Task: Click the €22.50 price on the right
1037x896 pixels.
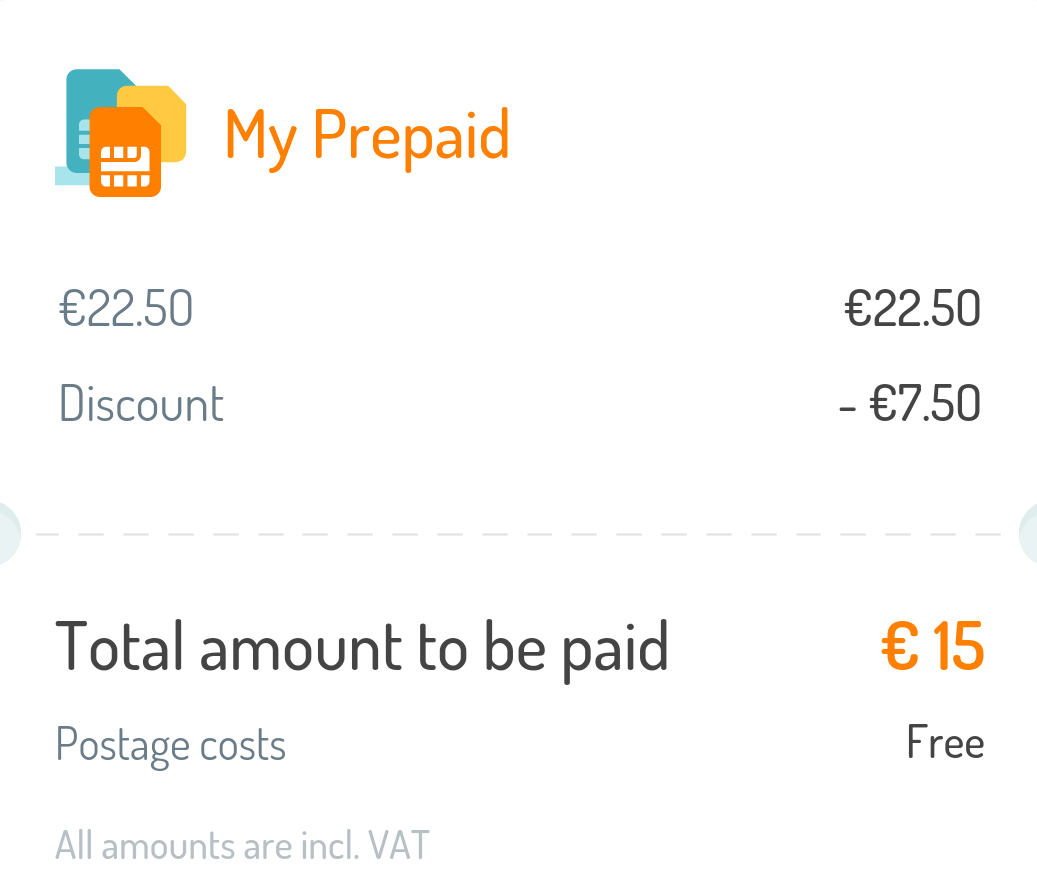Action: pyautogui.click(x=912, y=309)
